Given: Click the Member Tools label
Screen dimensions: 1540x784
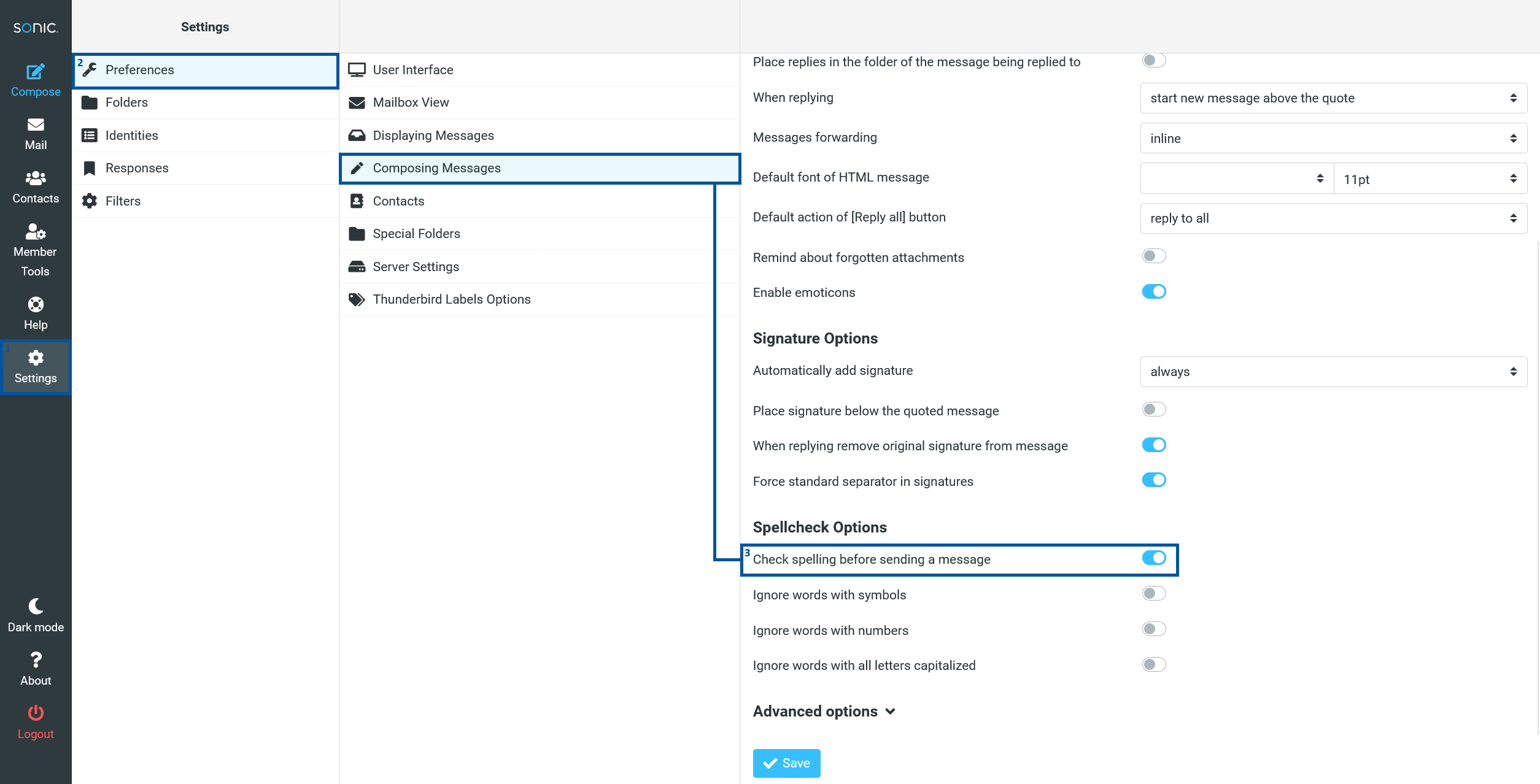Looking at the screenshot, I should [x=36, y=262].
